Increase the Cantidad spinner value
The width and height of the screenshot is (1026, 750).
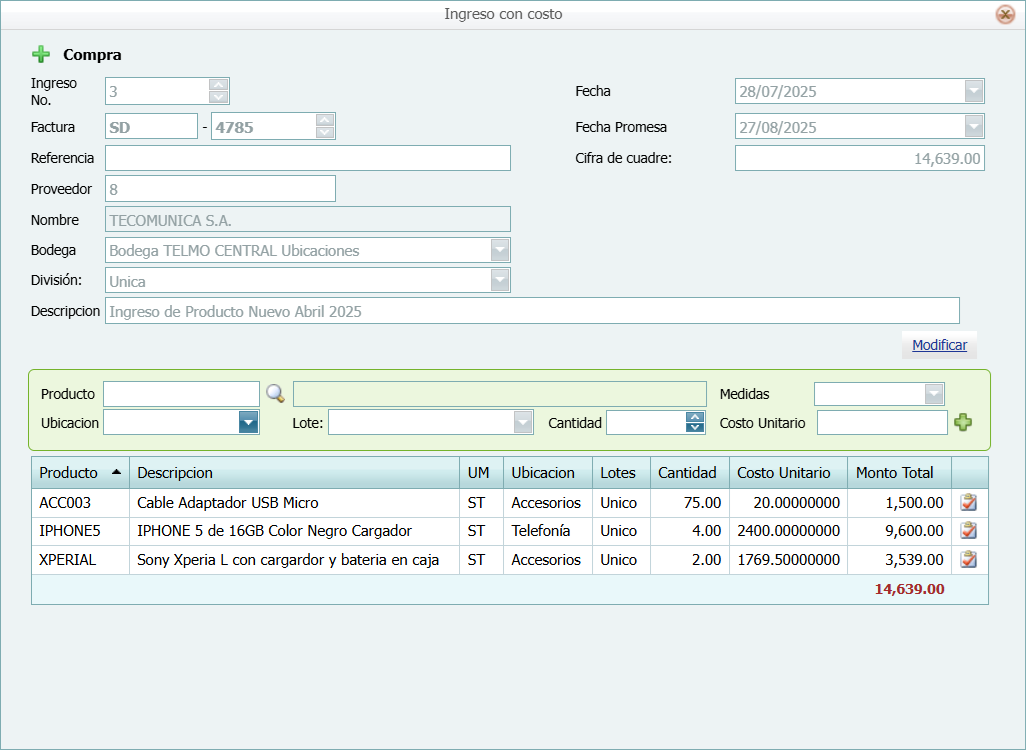pos(695,418)
